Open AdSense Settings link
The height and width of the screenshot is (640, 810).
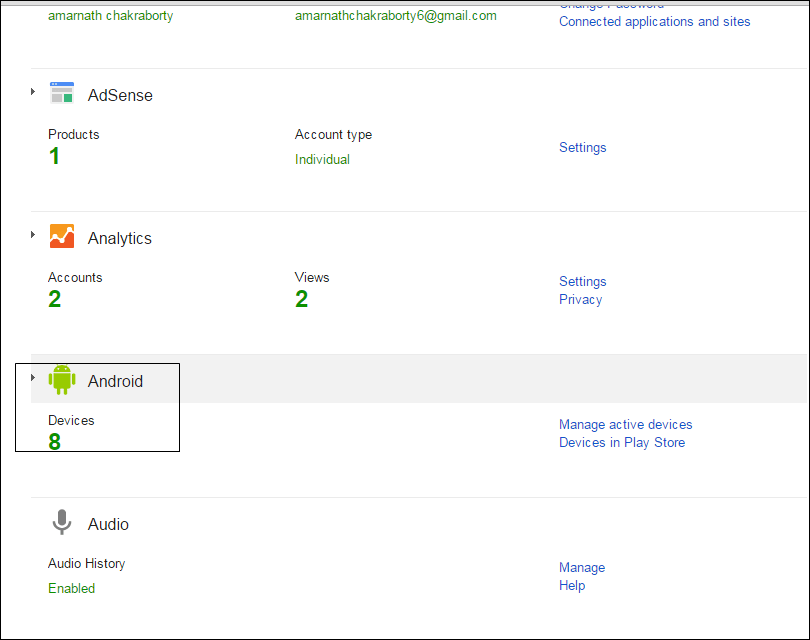583,148
